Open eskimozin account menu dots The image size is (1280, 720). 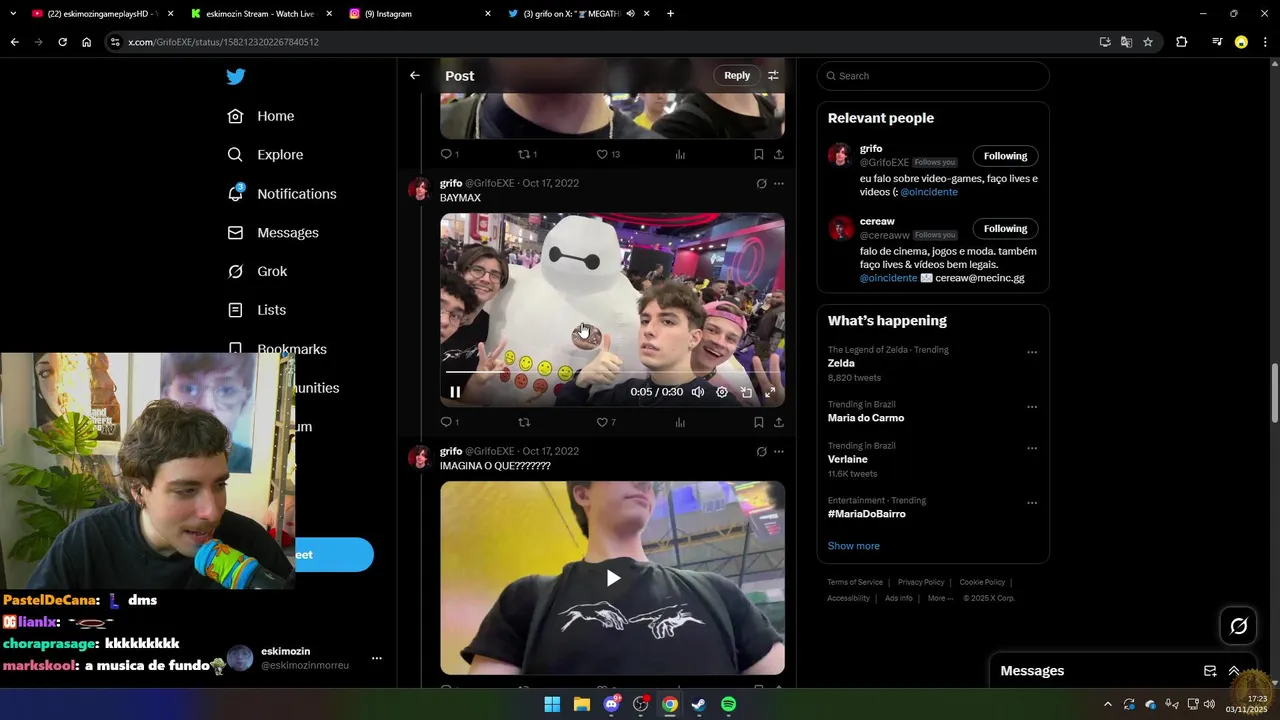(x=377, y=658)
